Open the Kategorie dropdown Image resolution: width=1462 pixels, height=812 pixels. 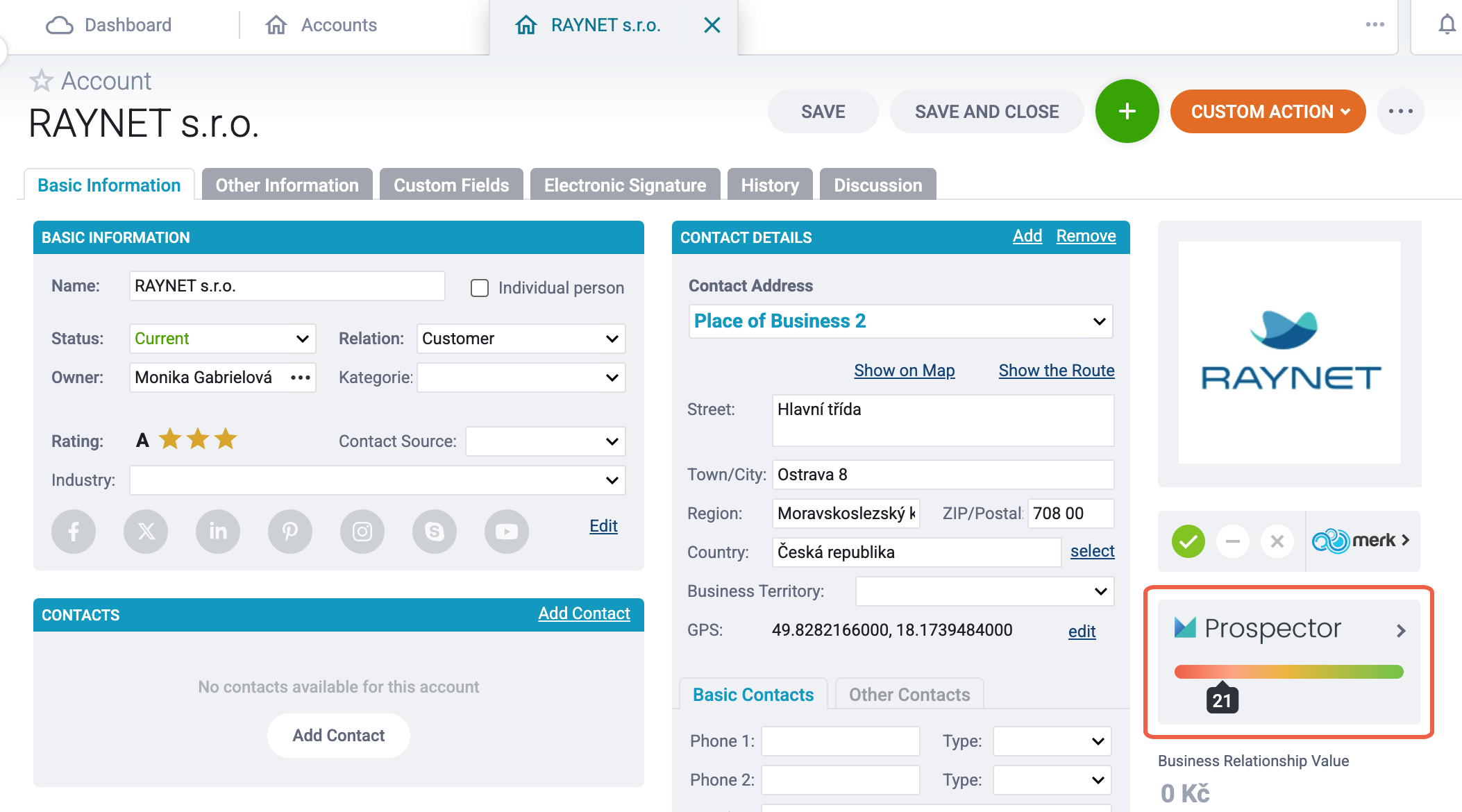521,378
